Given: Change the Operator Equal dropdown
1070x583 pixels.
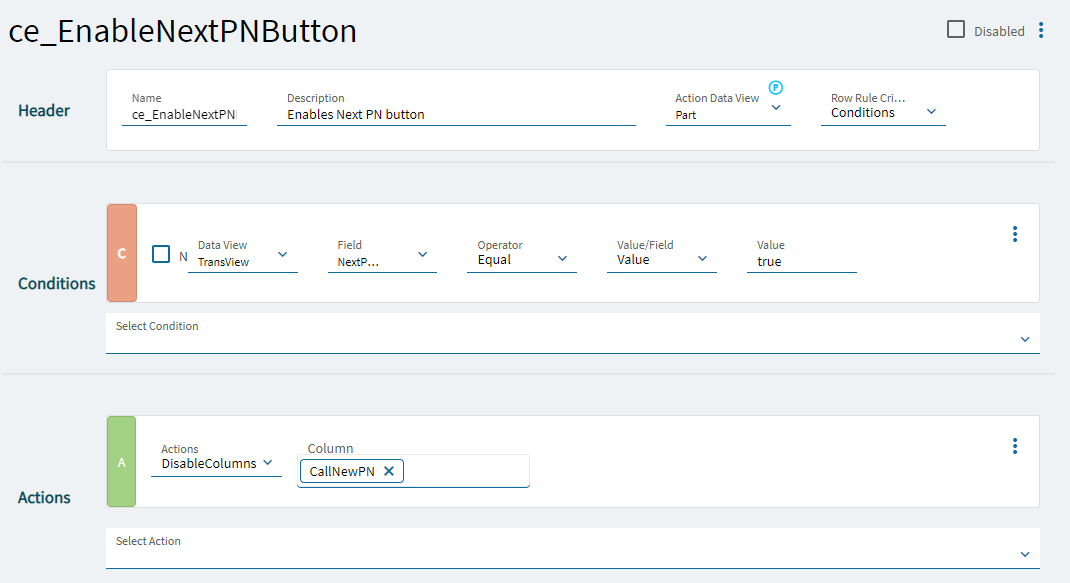Looking at the screenshot, I should [x=562, y=259].
